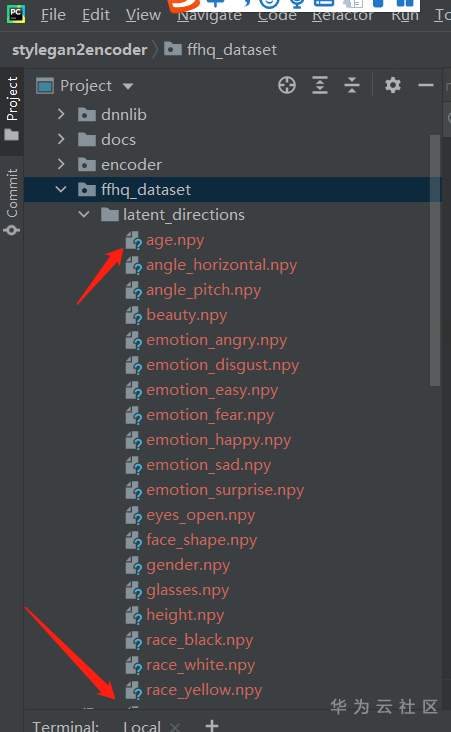Screen dimensions: 451x732
Task: Open the File menu
Action: coord(53,15)
